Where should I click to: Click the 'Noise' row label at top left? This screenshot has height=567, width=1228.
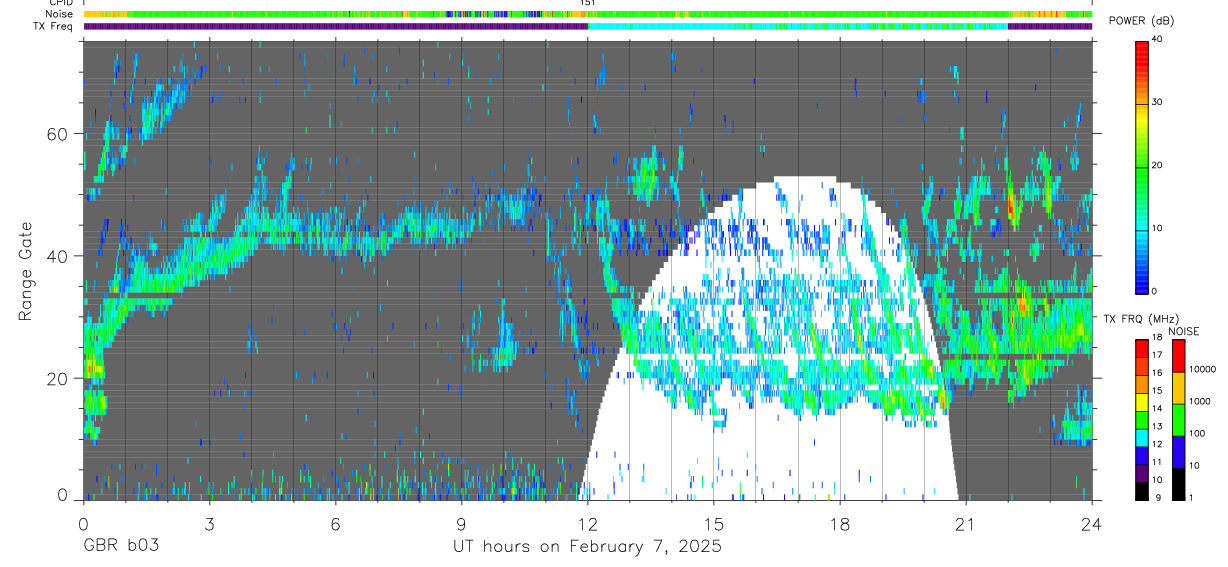coord(60,15)
